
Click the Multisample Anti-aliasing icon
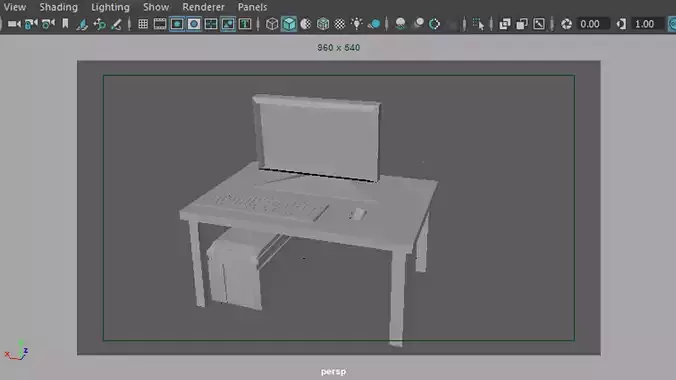435,24
